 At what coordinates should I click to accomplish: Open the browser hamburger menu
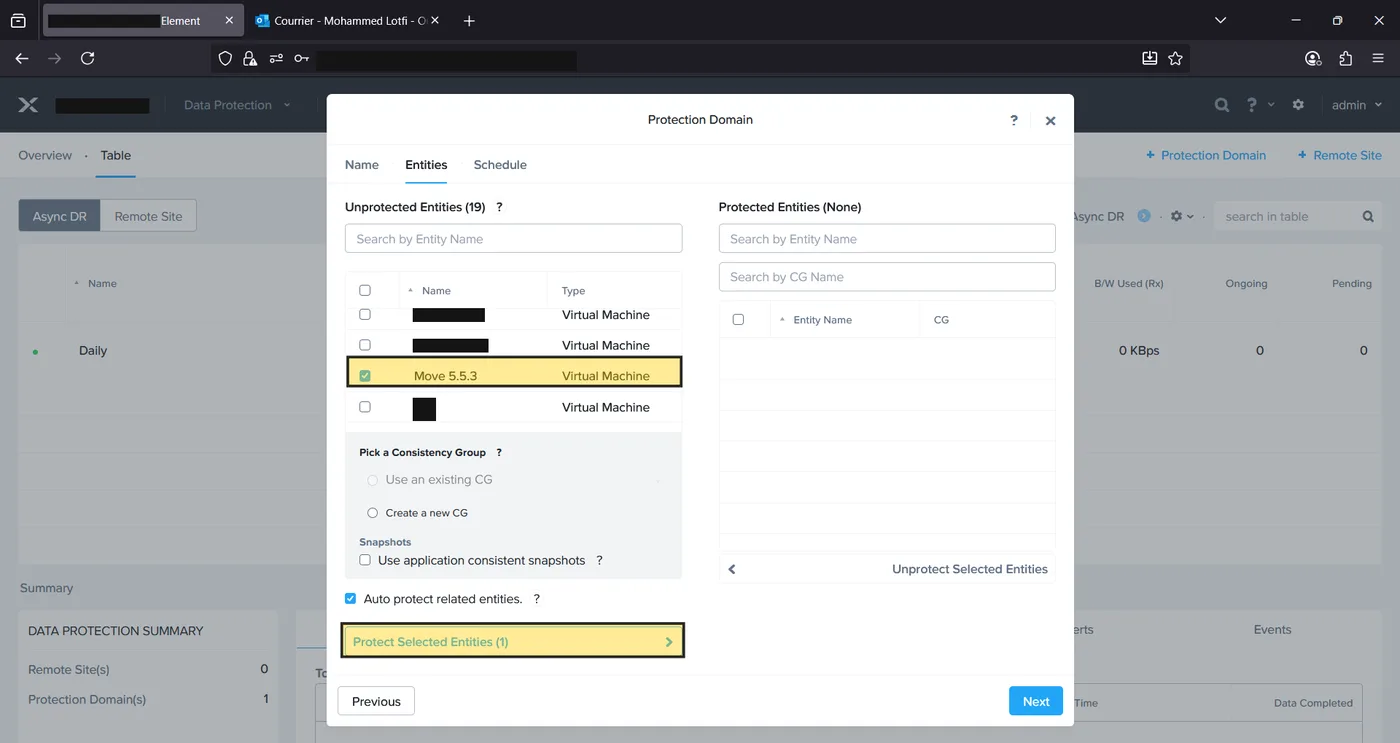(1378, 59)
